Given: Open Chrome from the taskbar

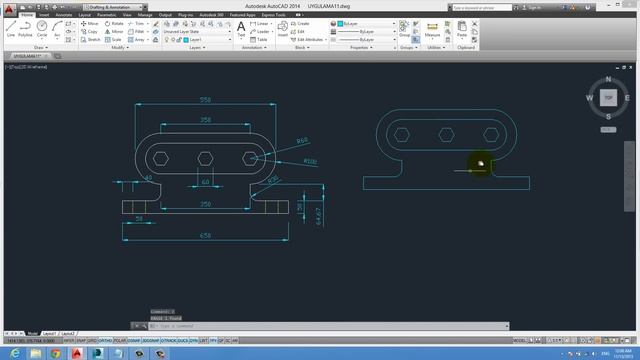Looking at the screenshot, I should tap(56, 353).
